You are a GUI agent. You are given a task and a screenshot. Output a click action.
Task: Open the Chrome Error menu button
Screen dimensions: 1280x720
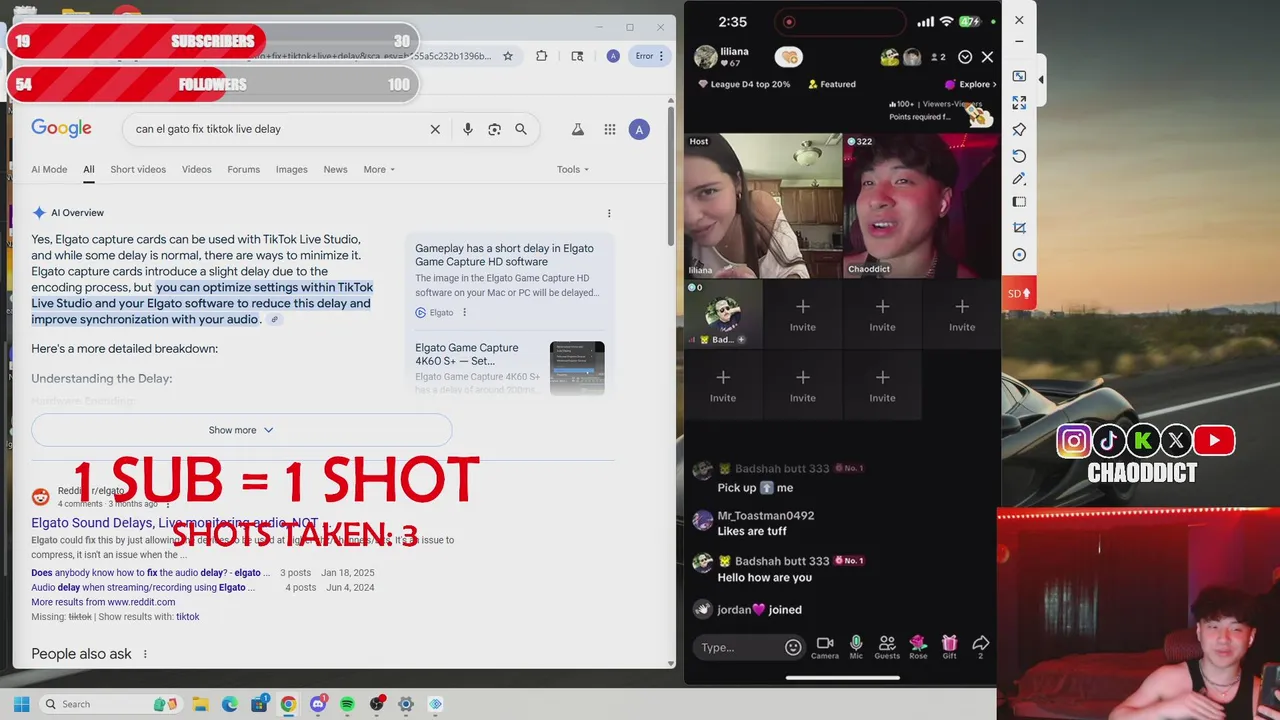650,56
